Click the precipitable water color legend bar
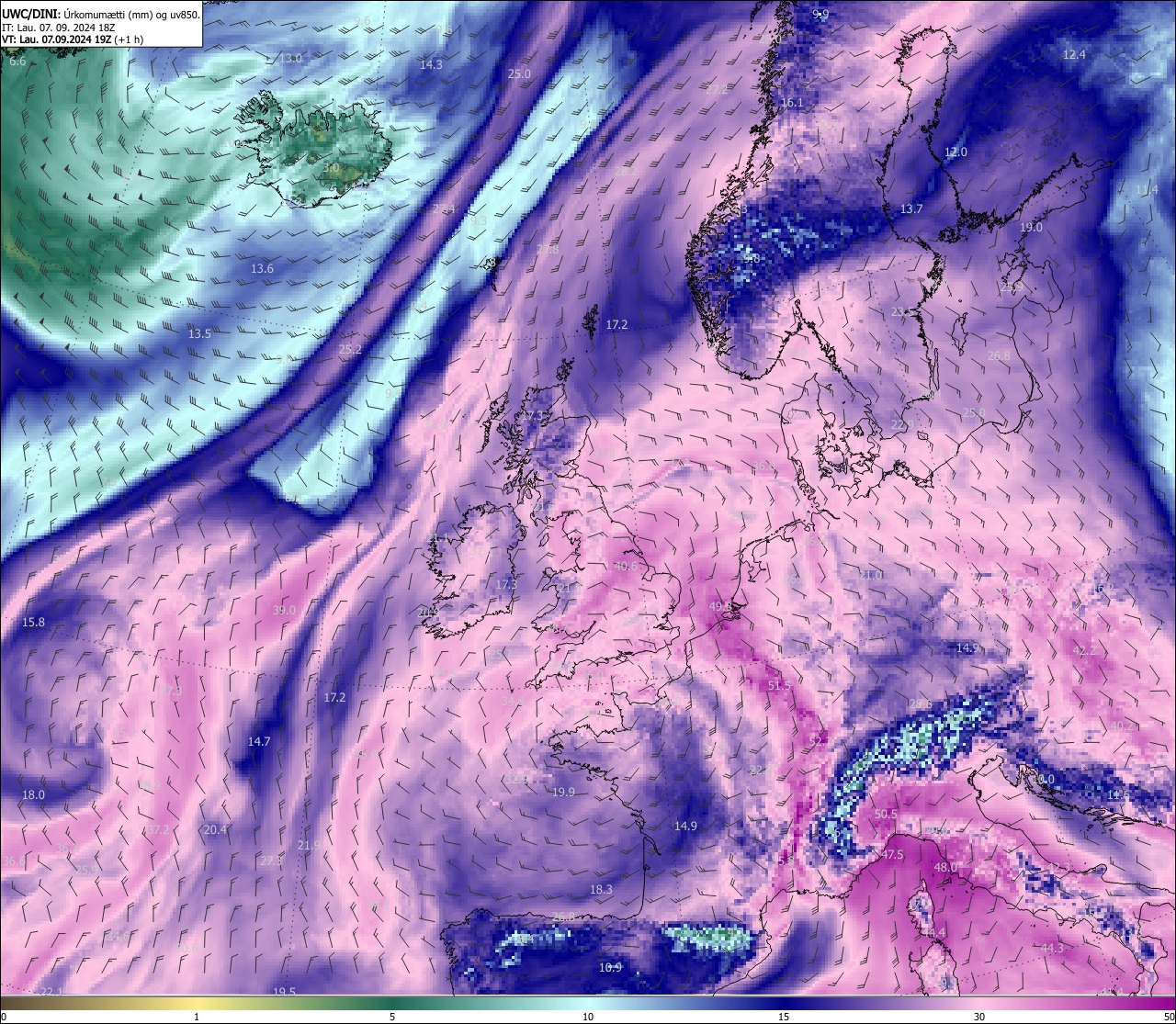The width and height of the screenshot is (1176, 1024). [588, 1002]
